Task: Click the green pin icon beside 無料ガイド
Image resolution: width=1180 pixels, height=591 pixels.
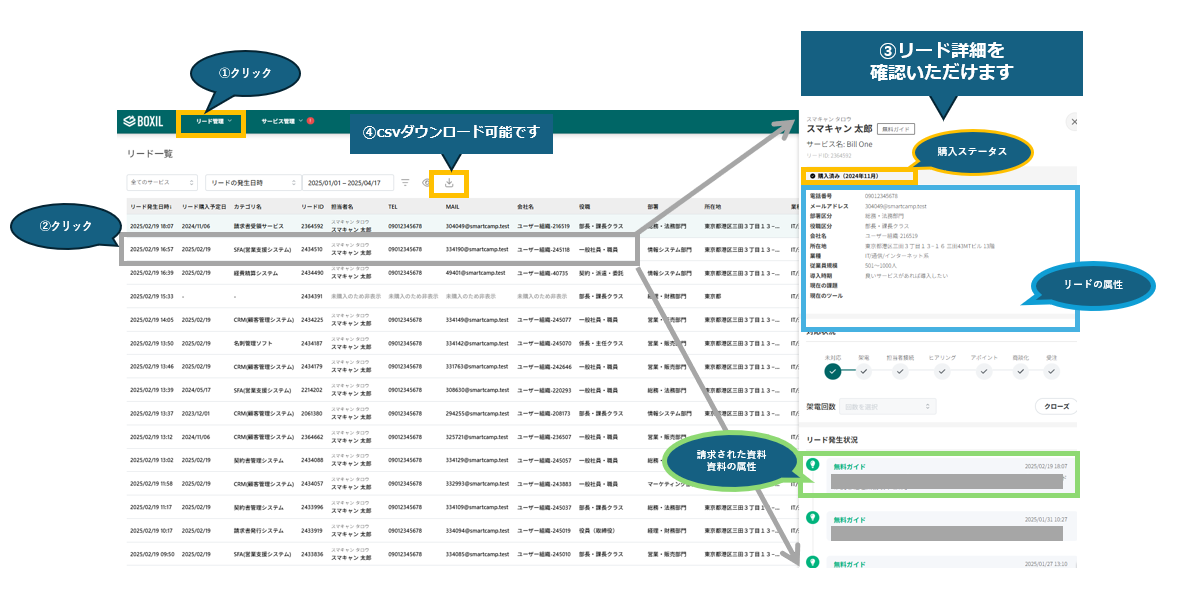Action: [812, 466]
